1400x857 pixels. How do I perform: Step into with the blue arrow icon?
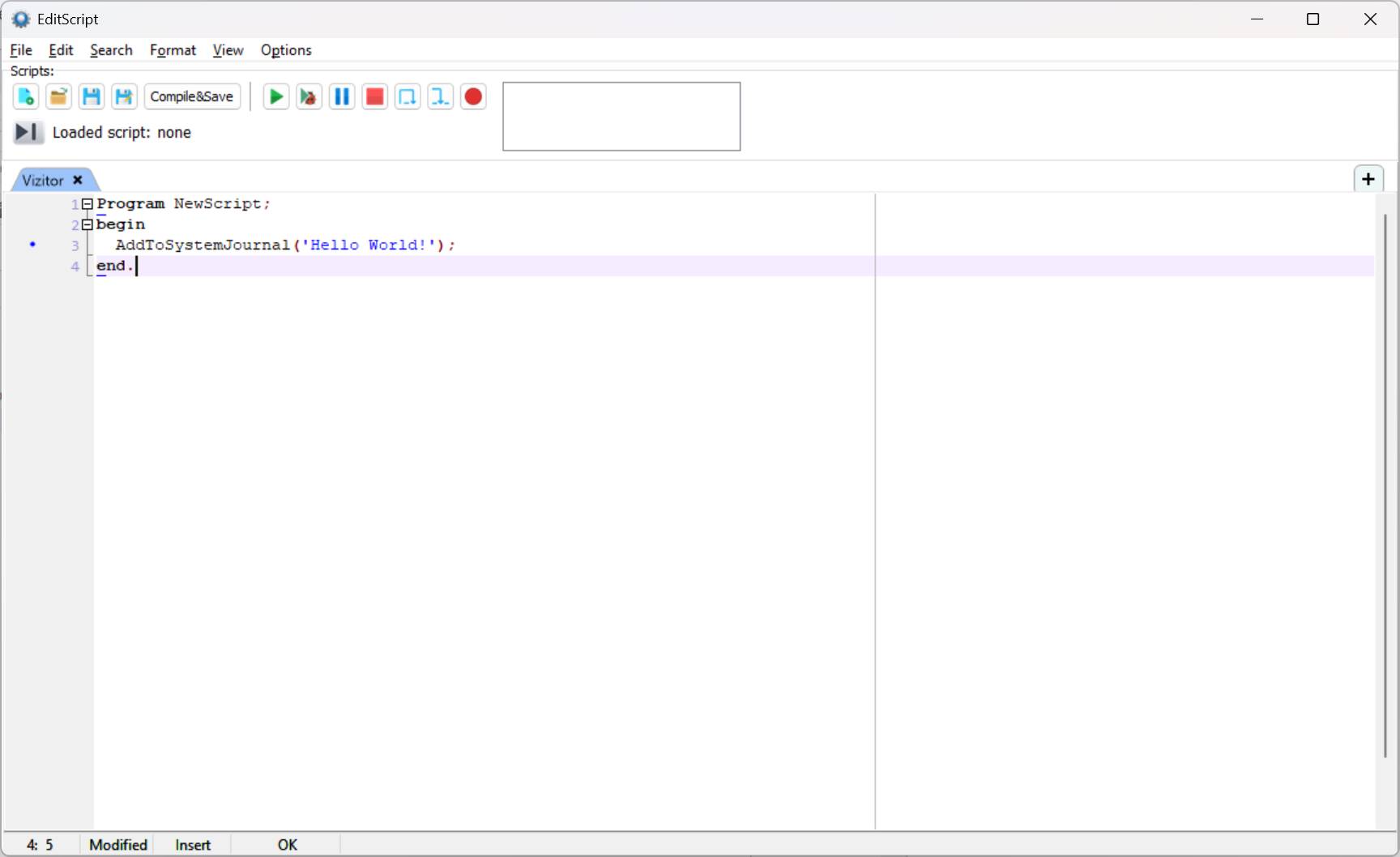point(440,97)
